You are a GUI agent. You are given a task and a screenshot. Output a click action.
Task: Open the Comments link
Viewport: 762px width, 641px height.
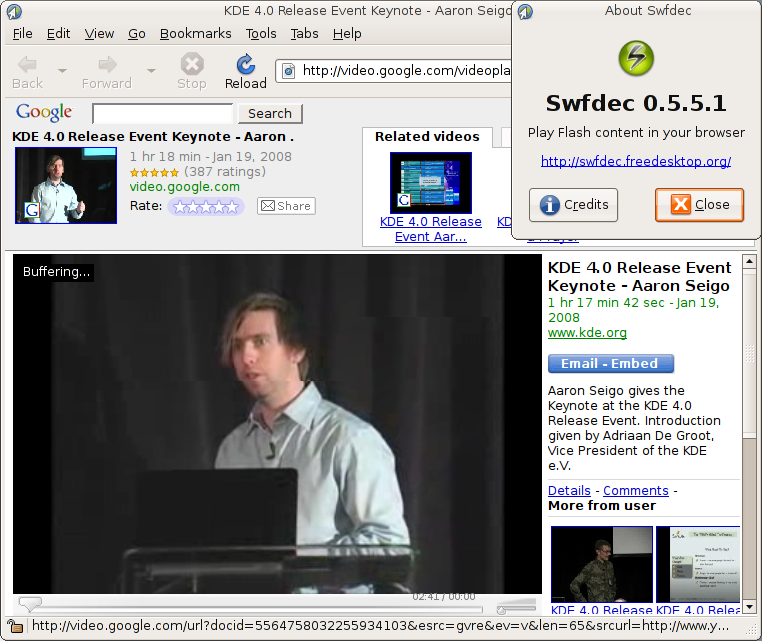[x=636, y=491]
